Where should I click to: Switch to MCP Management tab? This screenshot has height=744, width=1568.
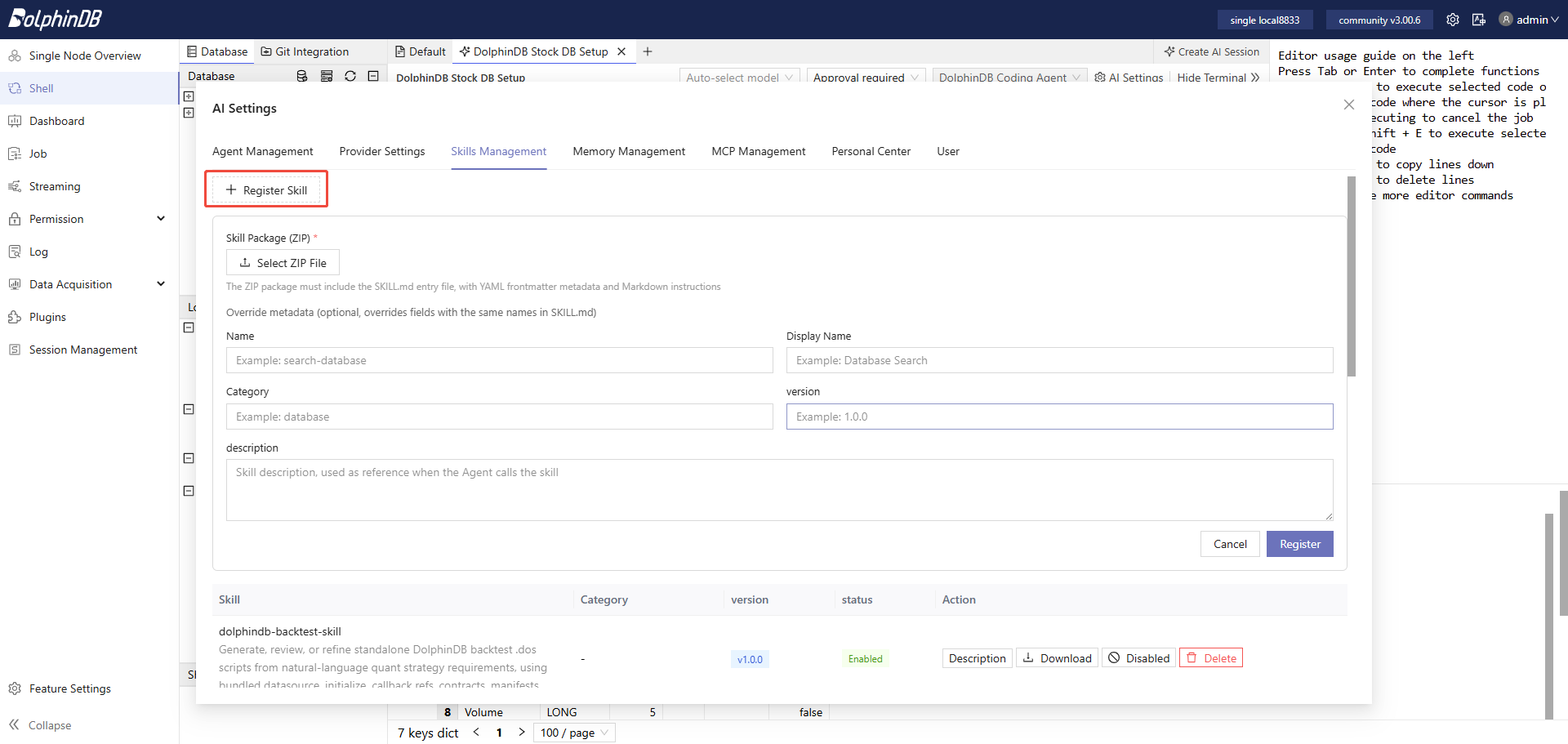click(759, 151)
